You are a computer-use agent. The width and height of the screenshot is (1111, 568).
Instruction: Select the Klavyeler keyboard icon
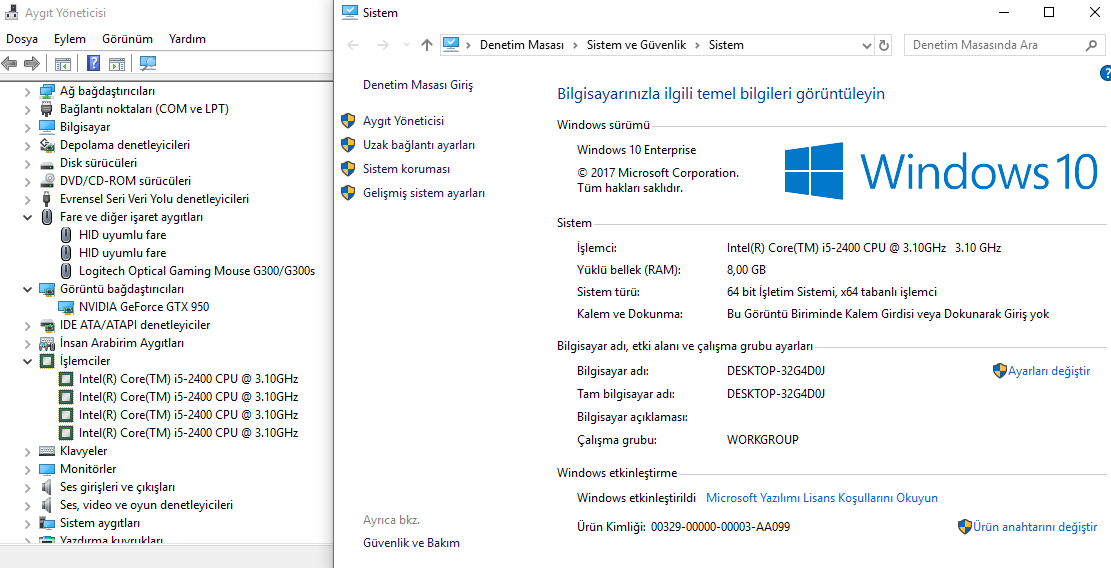[47, 451]
